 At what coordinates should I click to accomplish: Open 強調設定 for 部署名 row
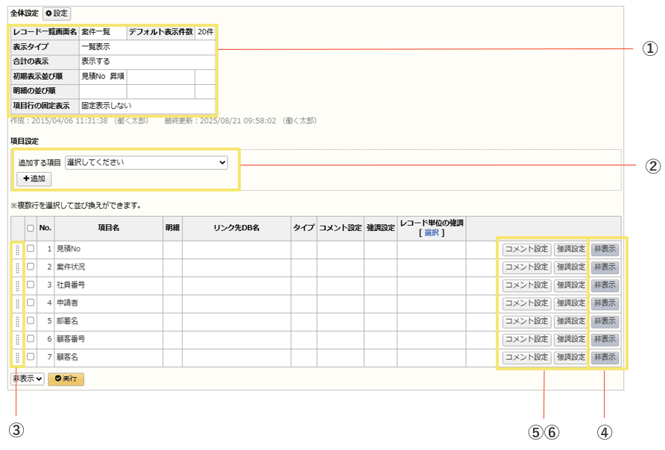point(571,321)
